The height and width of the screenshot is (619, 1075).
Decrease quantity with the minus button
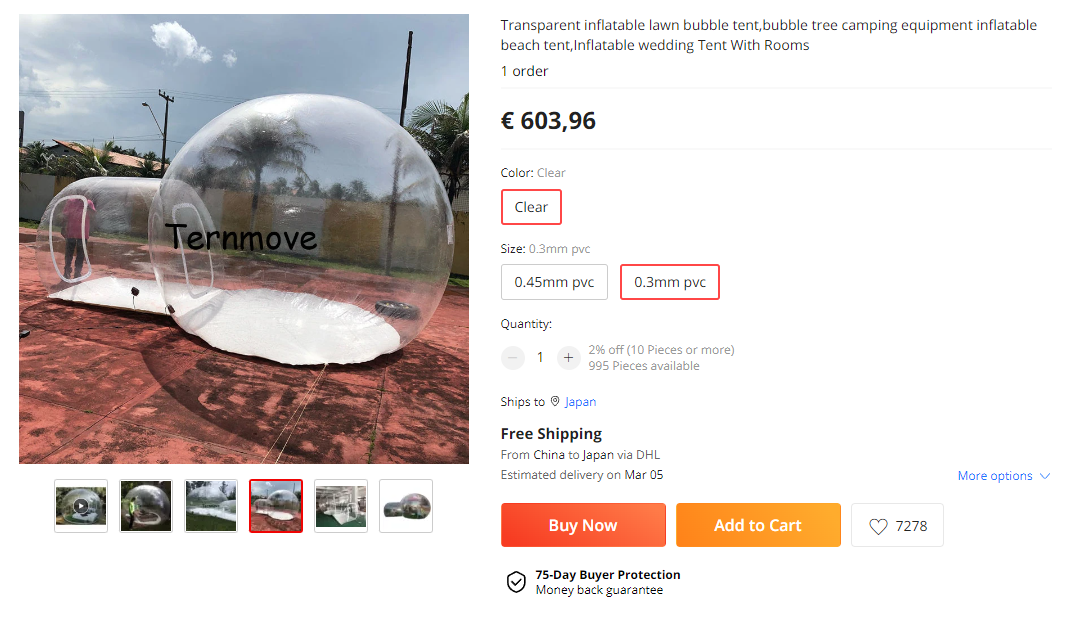tap(512, 357)
